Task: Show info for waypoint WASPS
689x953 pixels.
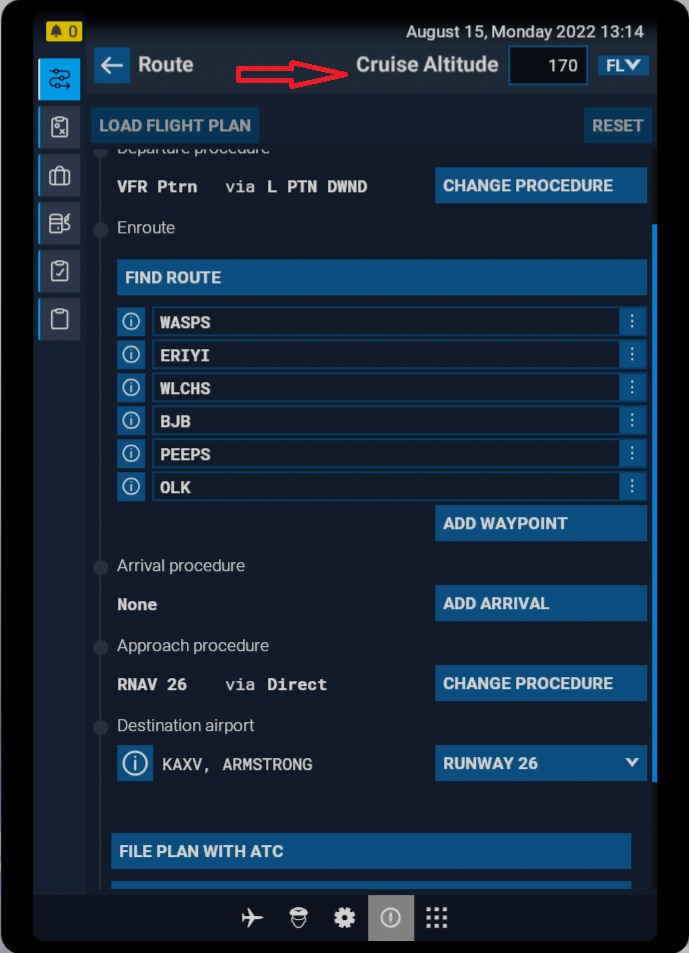Action: click(x=131, y=322)
